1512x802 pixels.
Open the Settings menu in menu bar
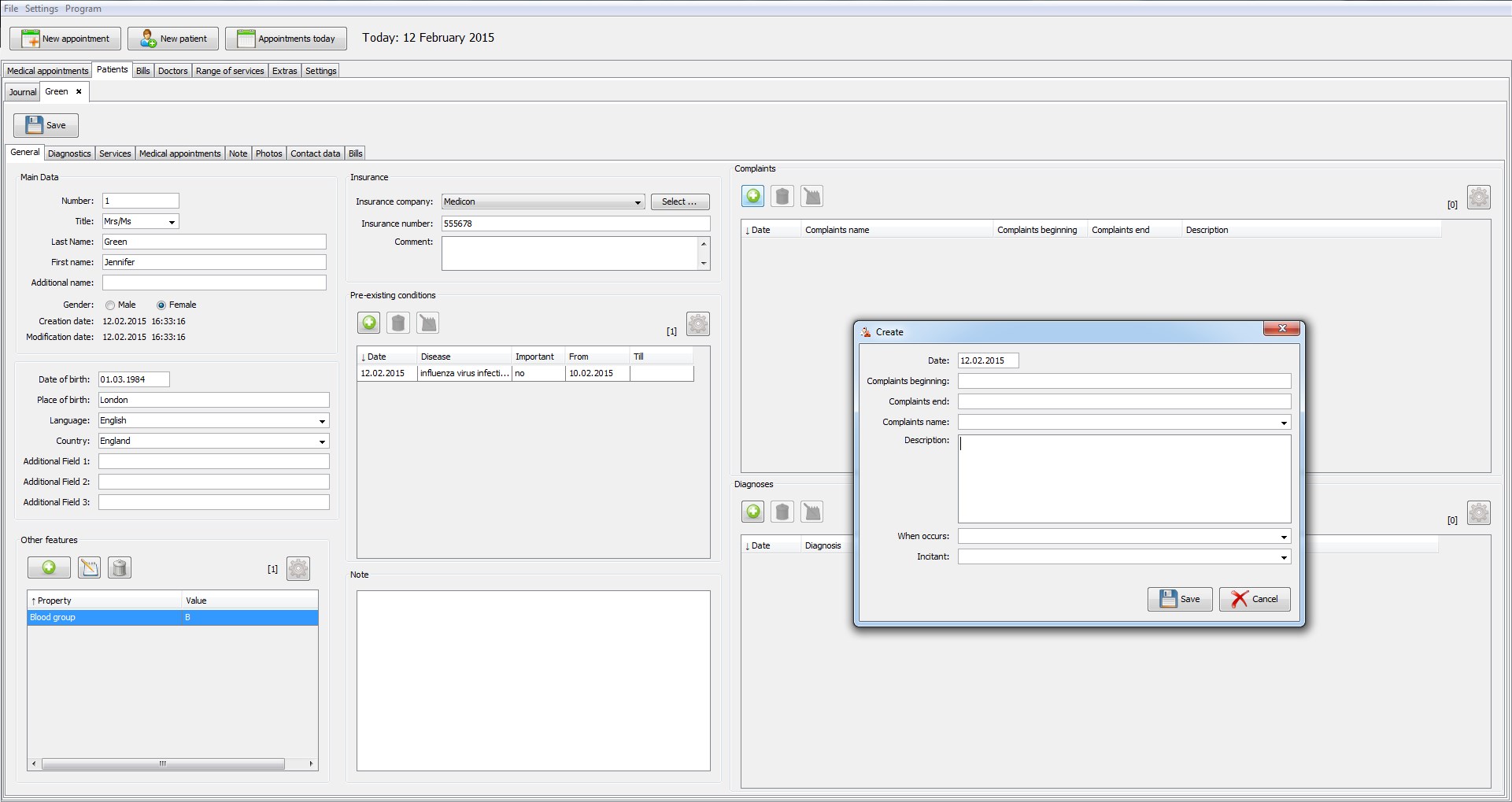point(42,9)
